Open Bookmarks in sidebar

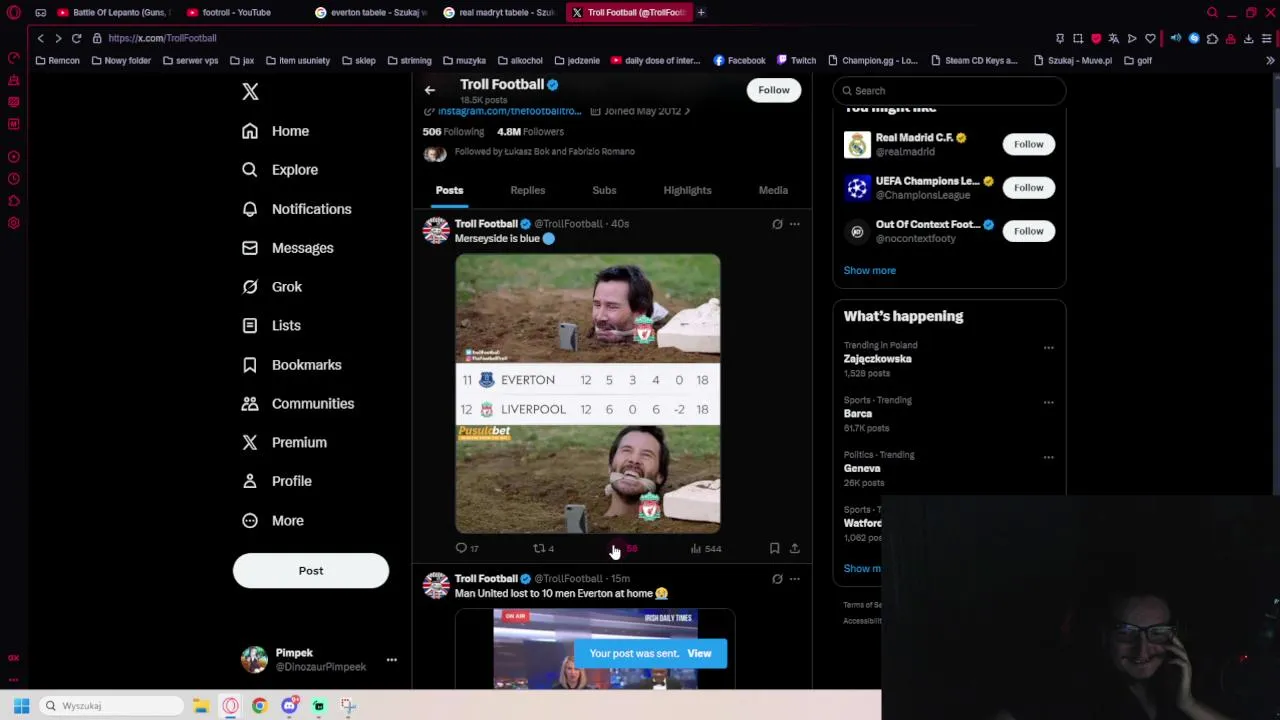pos(292,365)
